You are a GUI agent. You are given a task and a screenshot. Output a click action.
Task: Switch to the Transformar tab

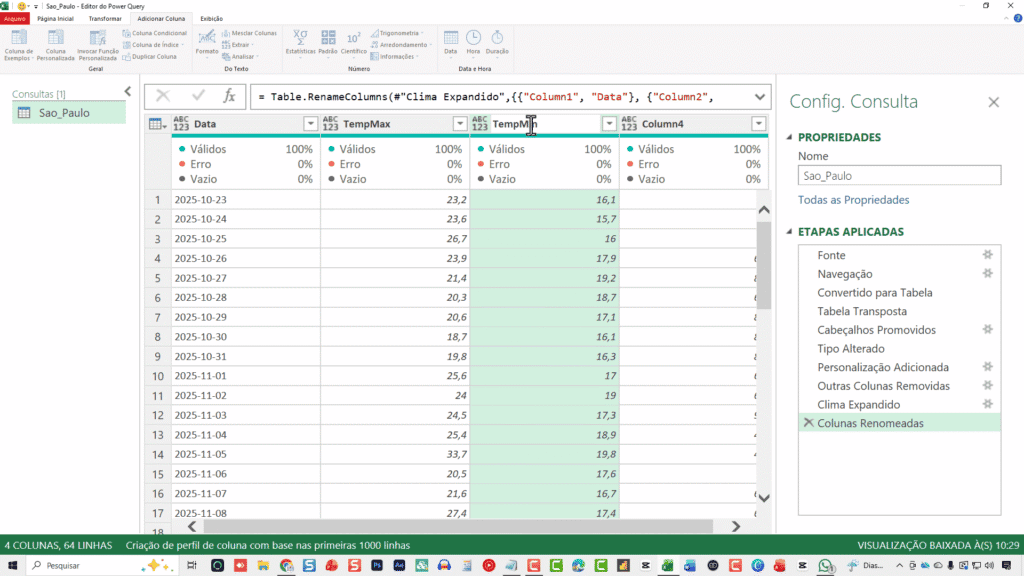pos(105,18)
